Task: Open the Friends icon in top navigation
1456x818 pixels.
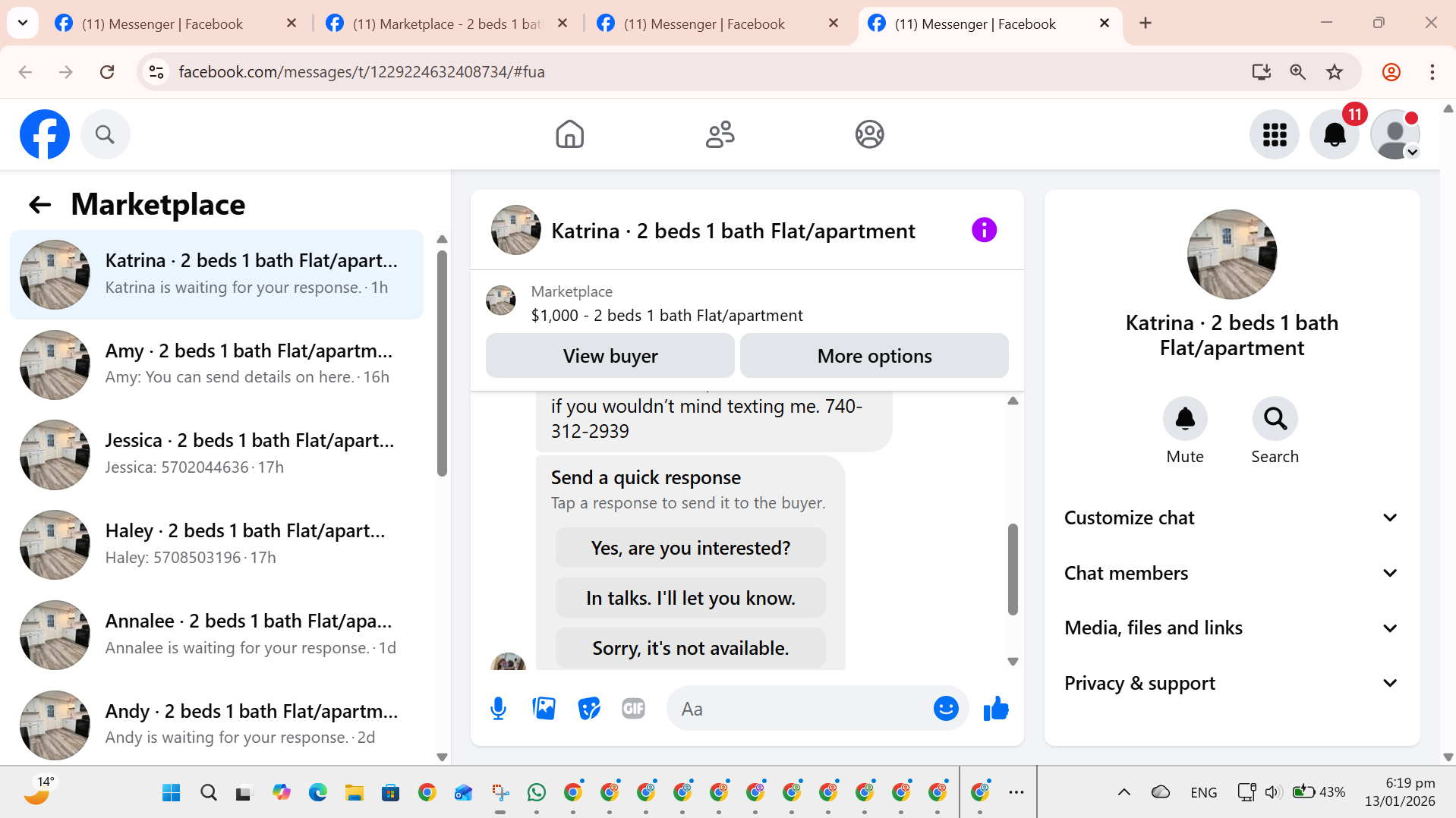Action: click(x=720, y=134)
